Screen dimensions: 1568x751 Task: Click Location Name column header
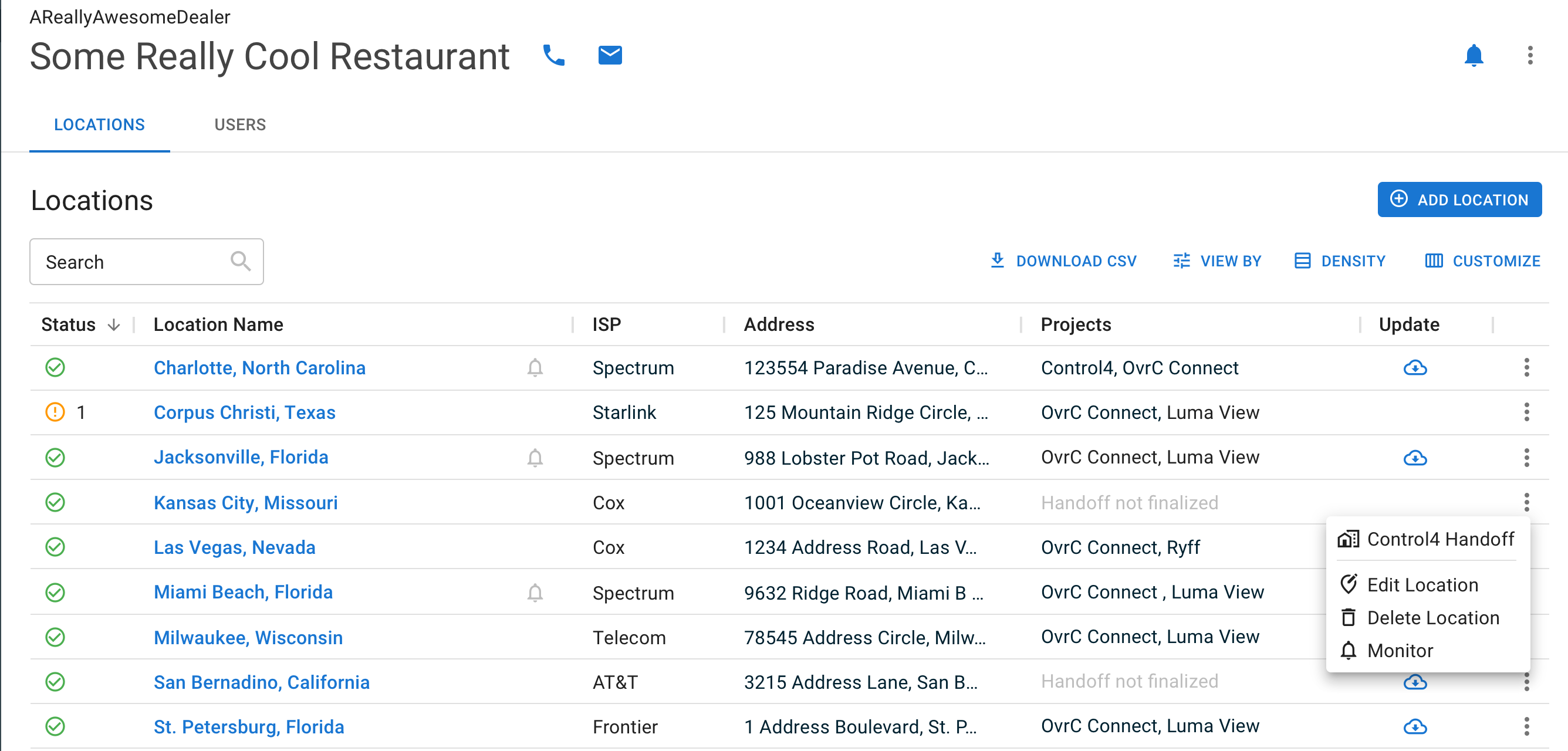click(218, 325)
